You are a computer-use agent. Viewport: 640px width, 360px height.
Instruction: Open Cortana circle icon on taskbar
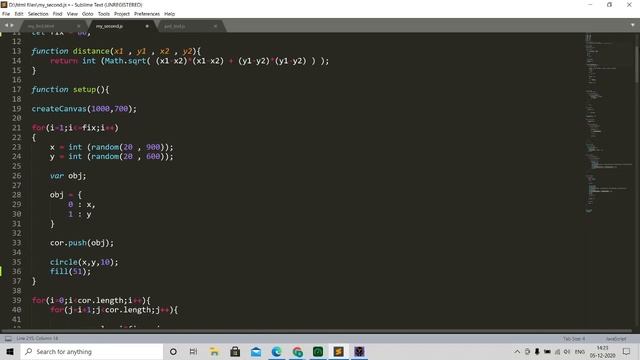[173, 351]
